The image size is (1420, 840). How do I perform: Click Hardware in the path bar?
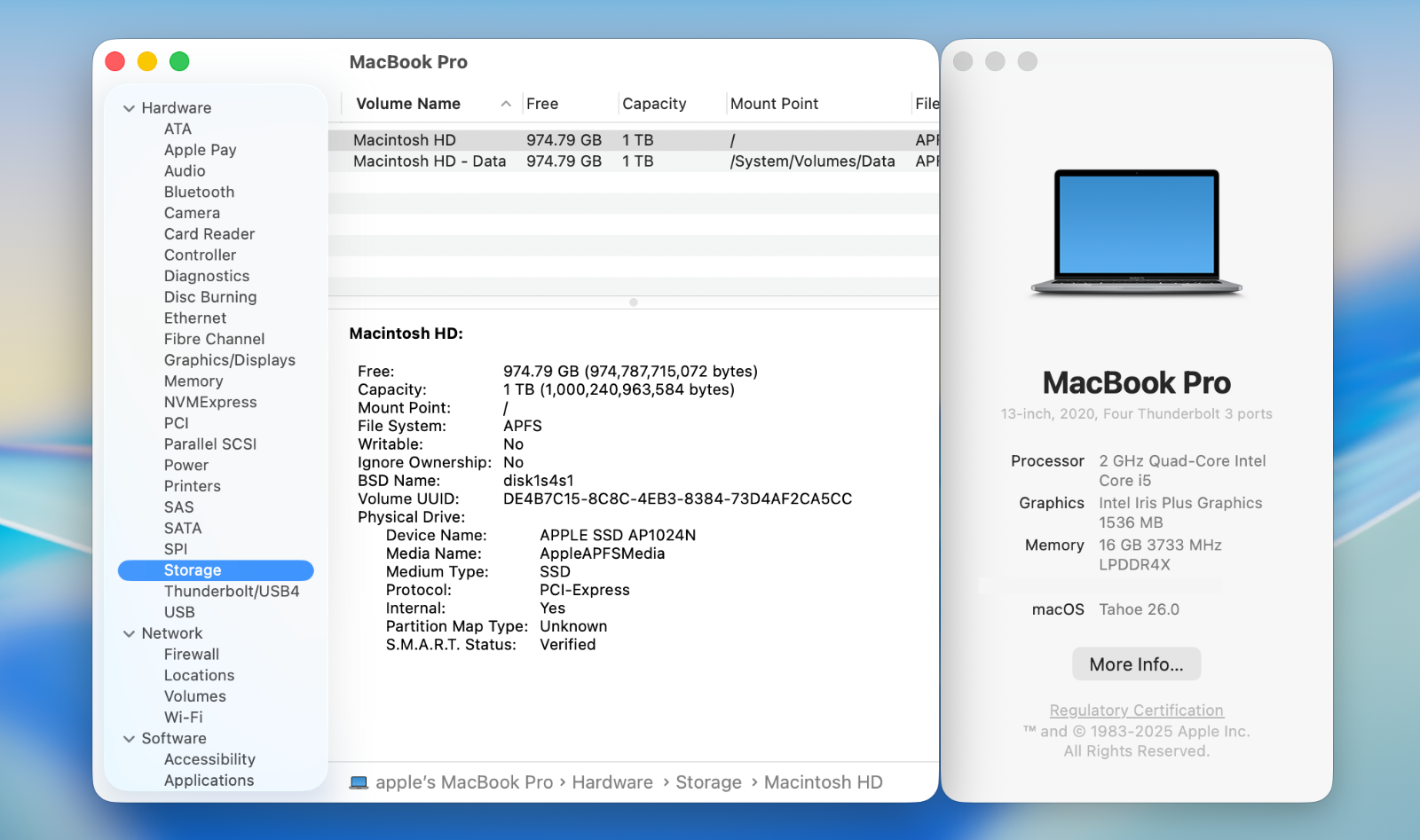coord(612,782)
